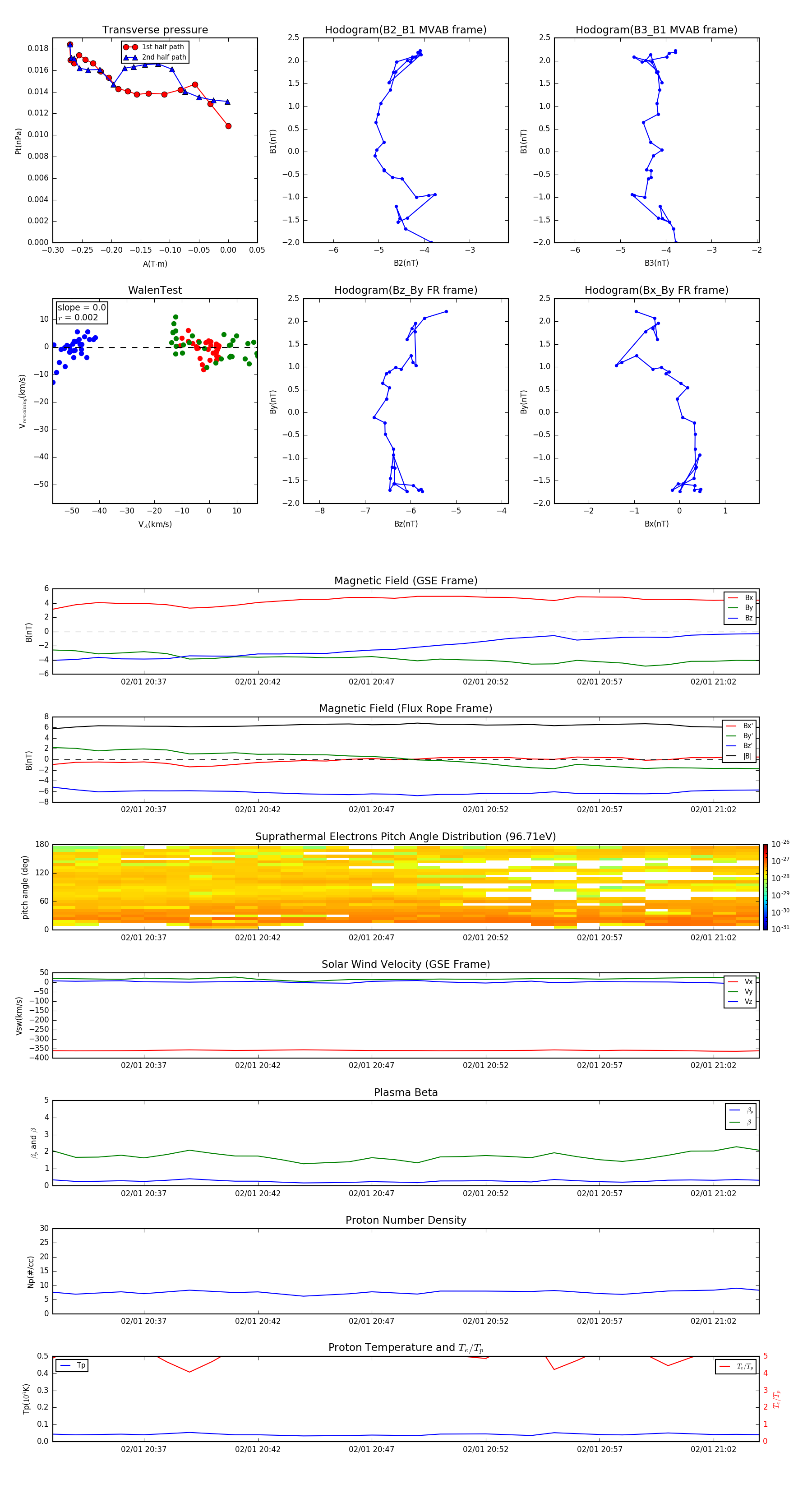Click the 'WalenTest' plot title
812x1489 pixels.
coord(155,290)
